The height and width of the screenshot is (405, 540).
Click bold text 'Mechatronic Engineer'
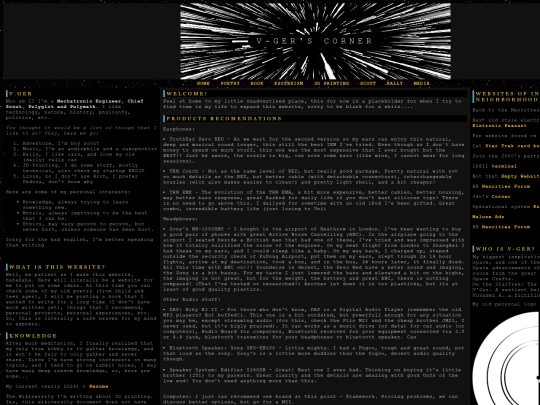click(x=89, y=101)
